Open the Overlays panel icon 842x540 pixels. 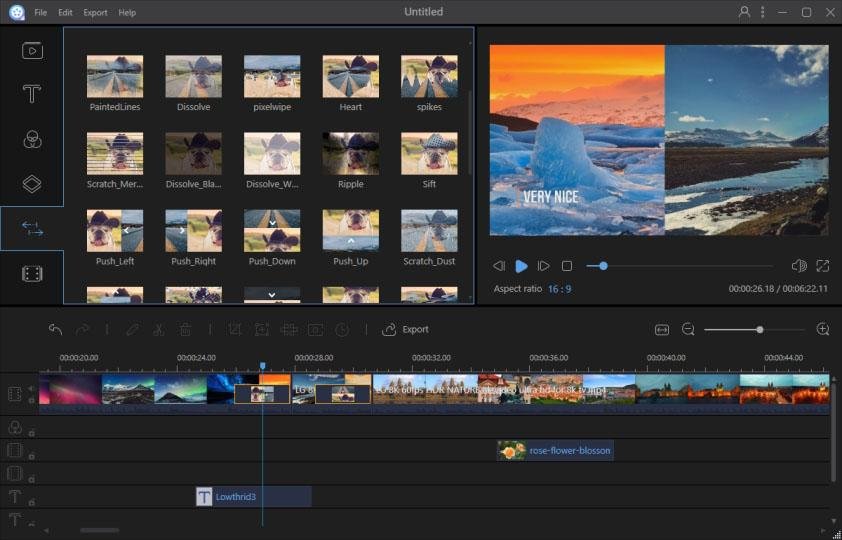click(32, 184)
